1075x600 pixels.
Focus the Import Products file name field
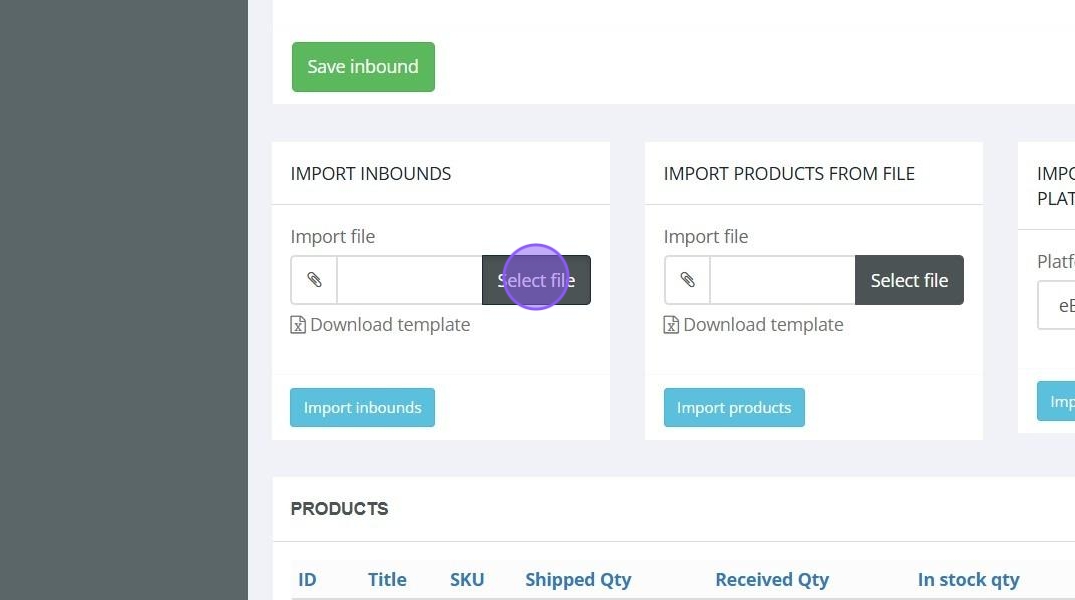pyautogui.click(x=782, y=280)
